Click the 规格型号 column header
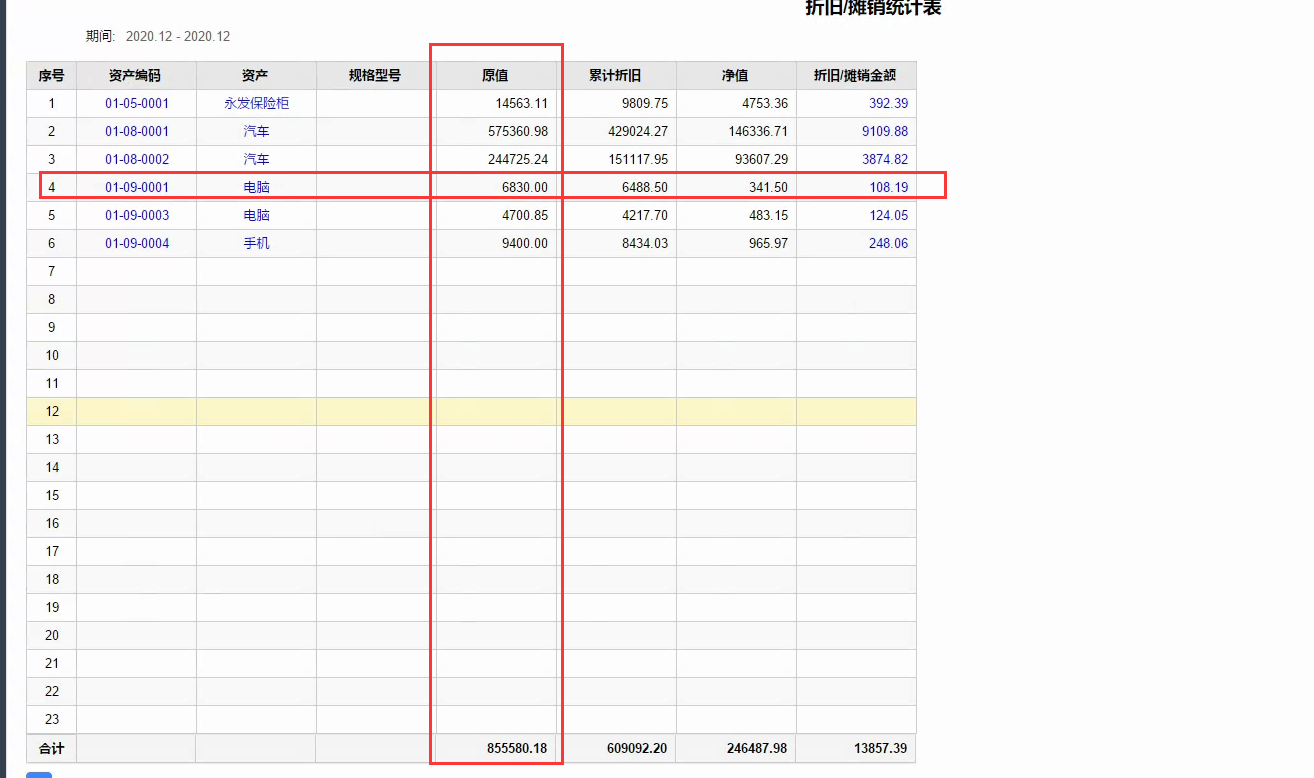The width and height of the screenshot is (1314, 778). pos(376,76)
